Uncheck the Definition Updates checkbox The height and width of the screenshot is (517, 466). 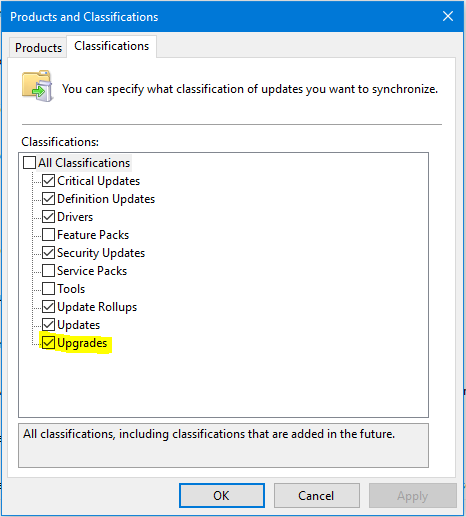[x=49, y=199]
